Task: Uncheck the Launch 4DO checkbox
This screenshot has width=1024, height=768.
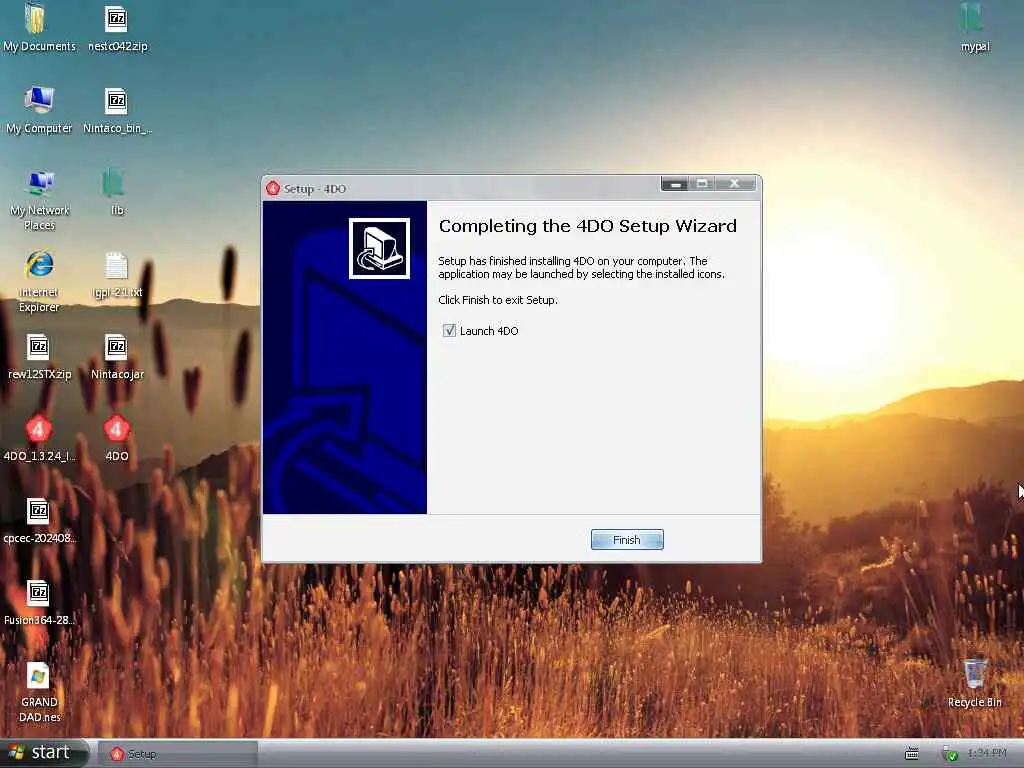Action: (449, 330)
